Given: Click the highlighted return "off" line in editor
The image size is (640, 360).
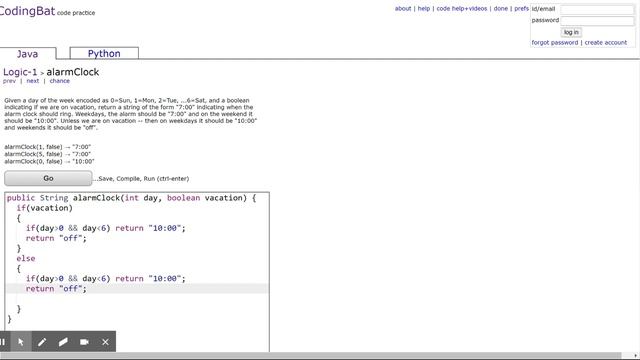Looking at the screenshot, I should pos(137,289).
